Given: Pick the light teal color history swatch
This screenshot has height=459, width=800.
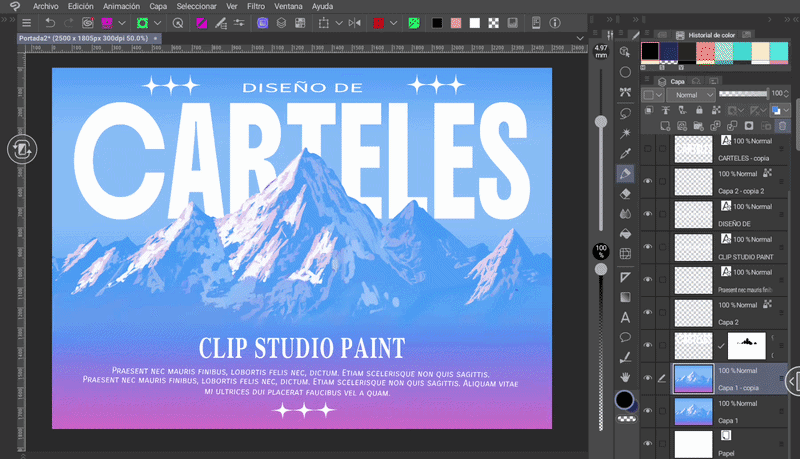Looking at the screenshot, I should tap(779, 52).
